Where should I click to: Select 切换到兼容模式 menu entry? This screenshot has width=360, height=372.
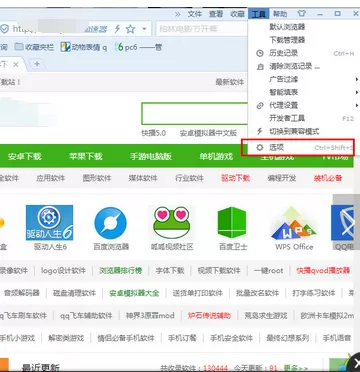(x=294, y=131)
